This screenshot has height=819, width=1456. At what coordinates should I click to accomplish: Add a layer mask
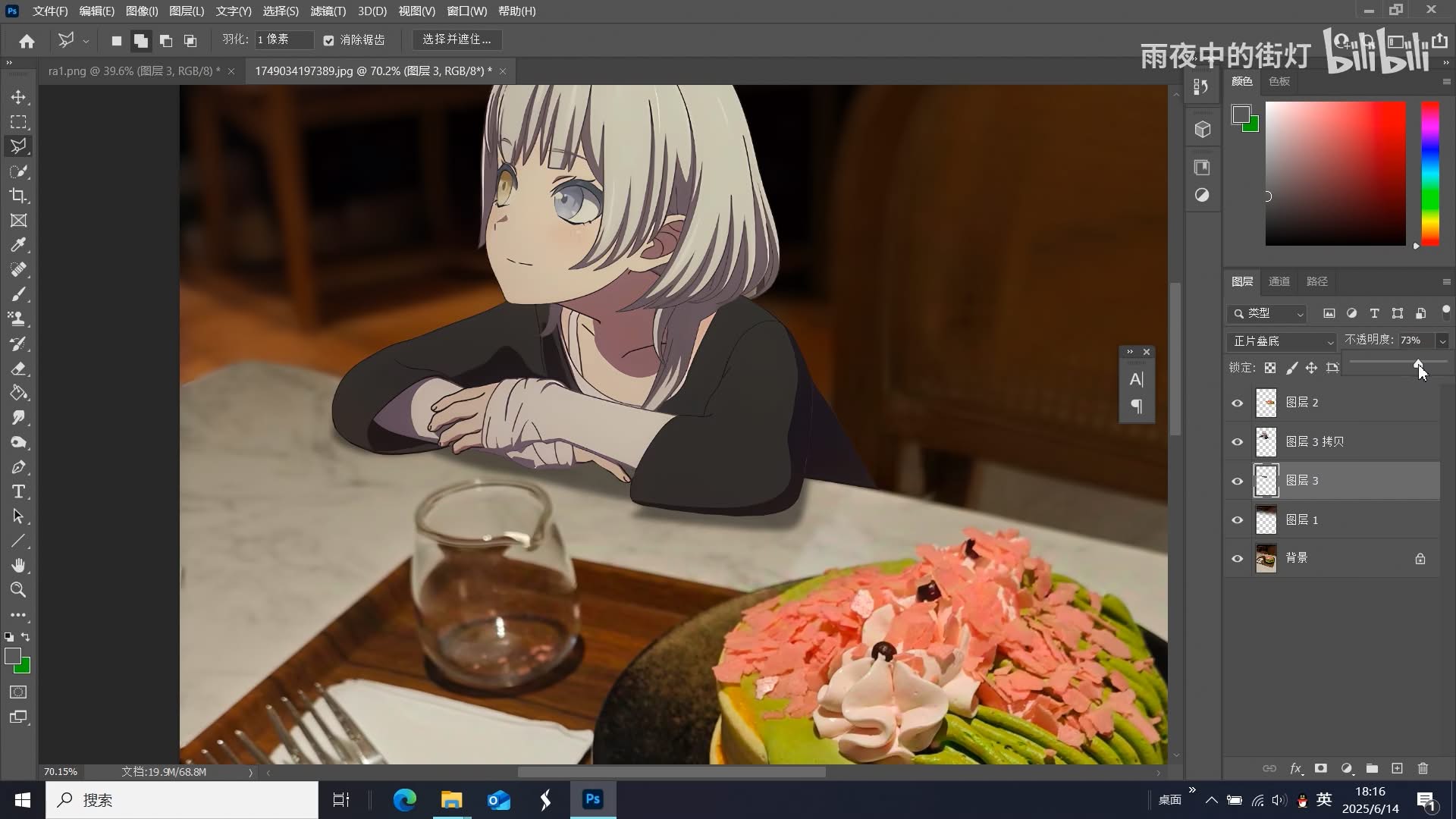(1321, 768)
